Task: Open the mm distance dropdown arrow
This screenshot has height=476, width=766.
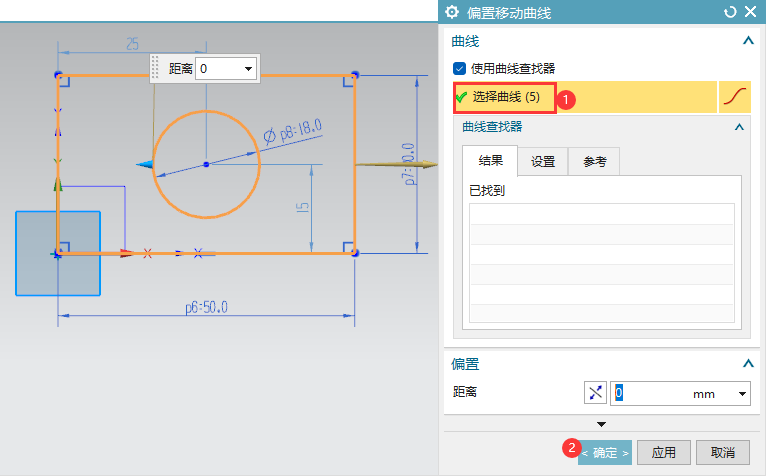Action: 742,394
